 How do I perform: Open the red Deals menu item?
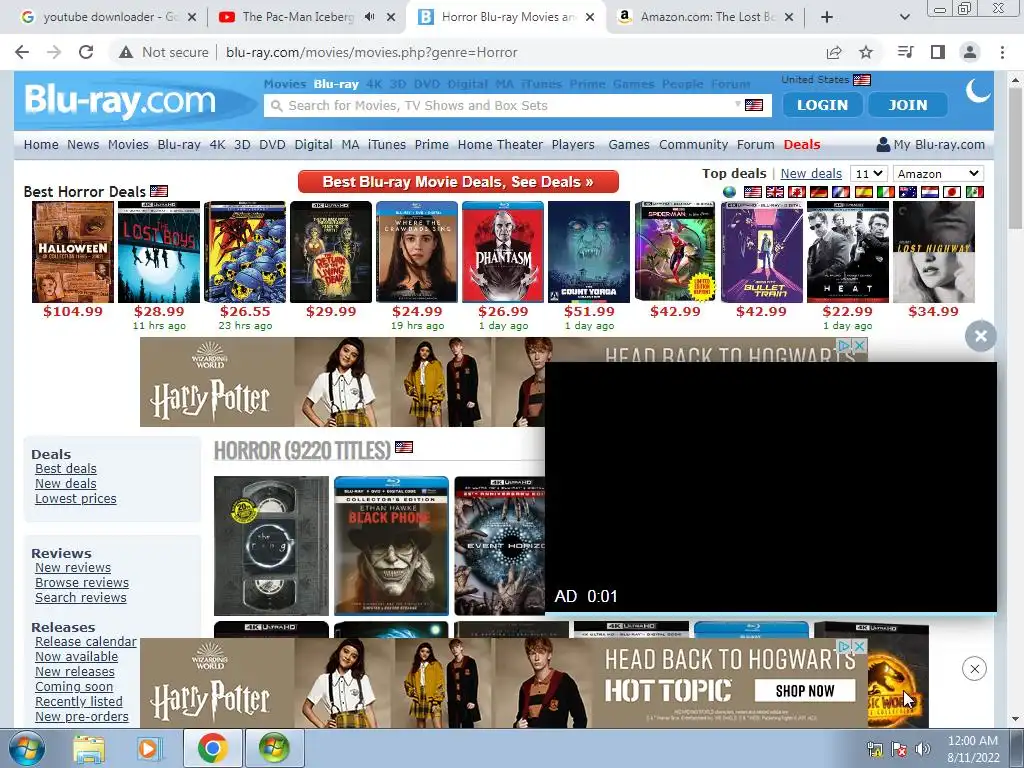(802, 144)
